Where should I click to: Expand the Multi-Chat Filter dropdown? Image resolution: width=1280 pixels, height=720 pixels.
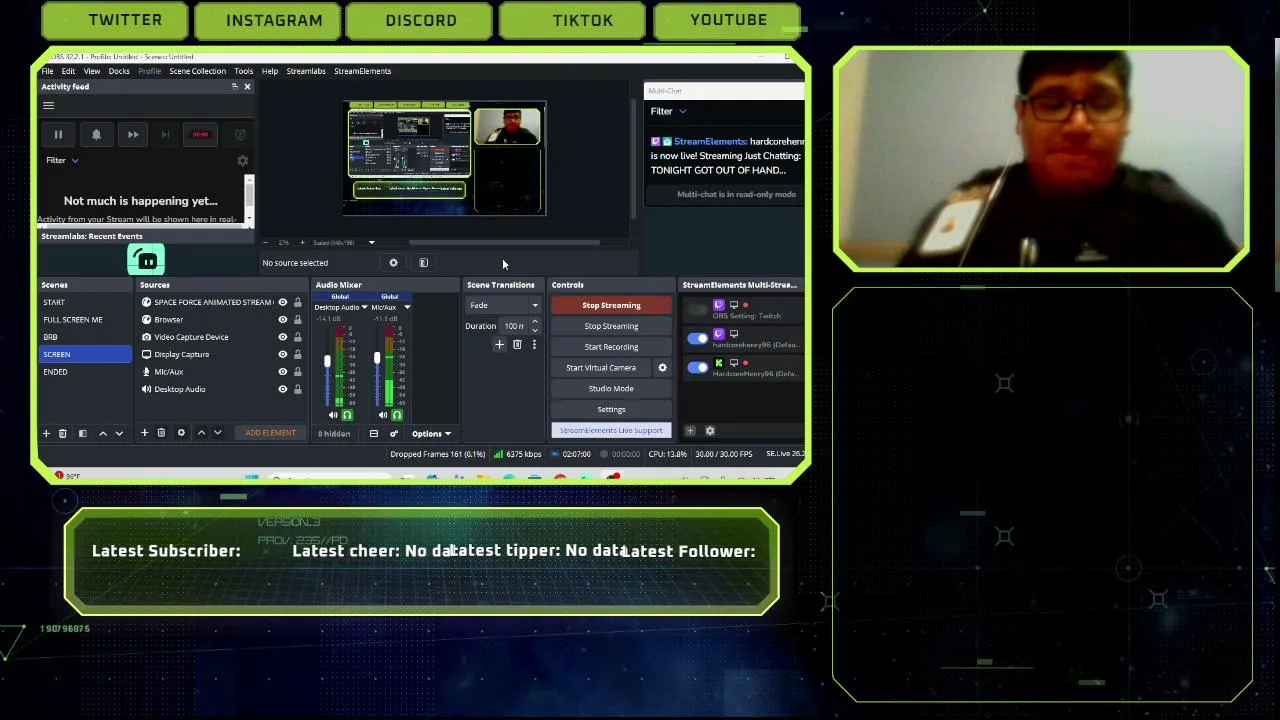[x=669, y=111]
